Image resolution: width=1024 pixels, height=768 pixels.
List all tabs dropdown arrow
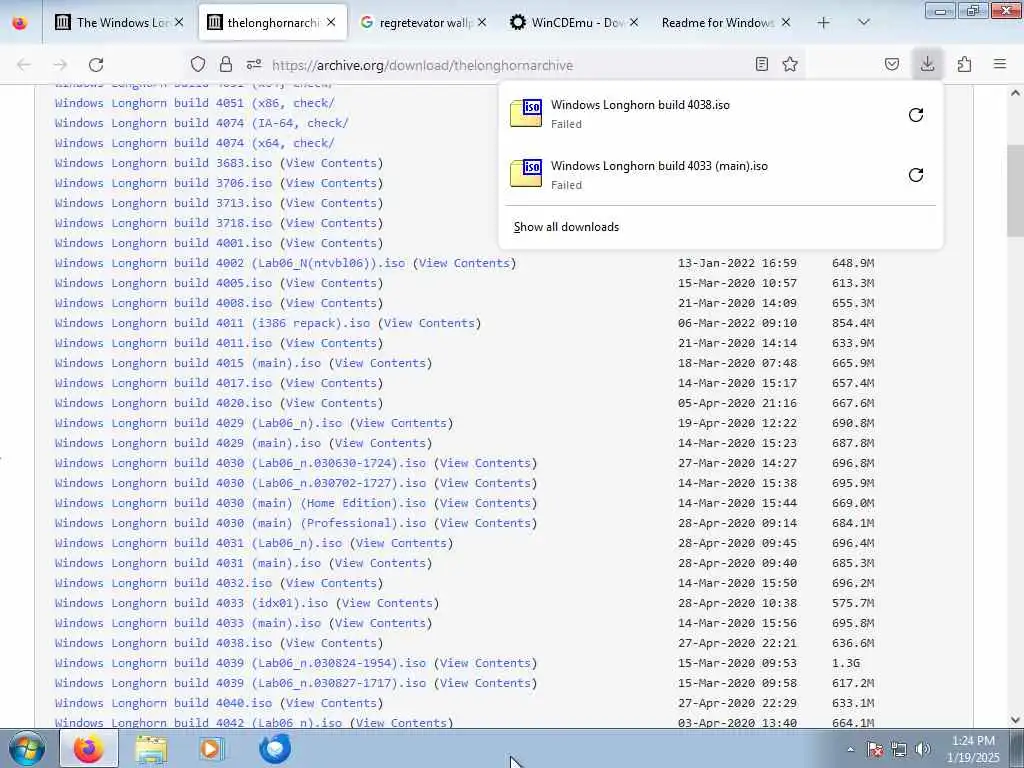coord(863,23)
